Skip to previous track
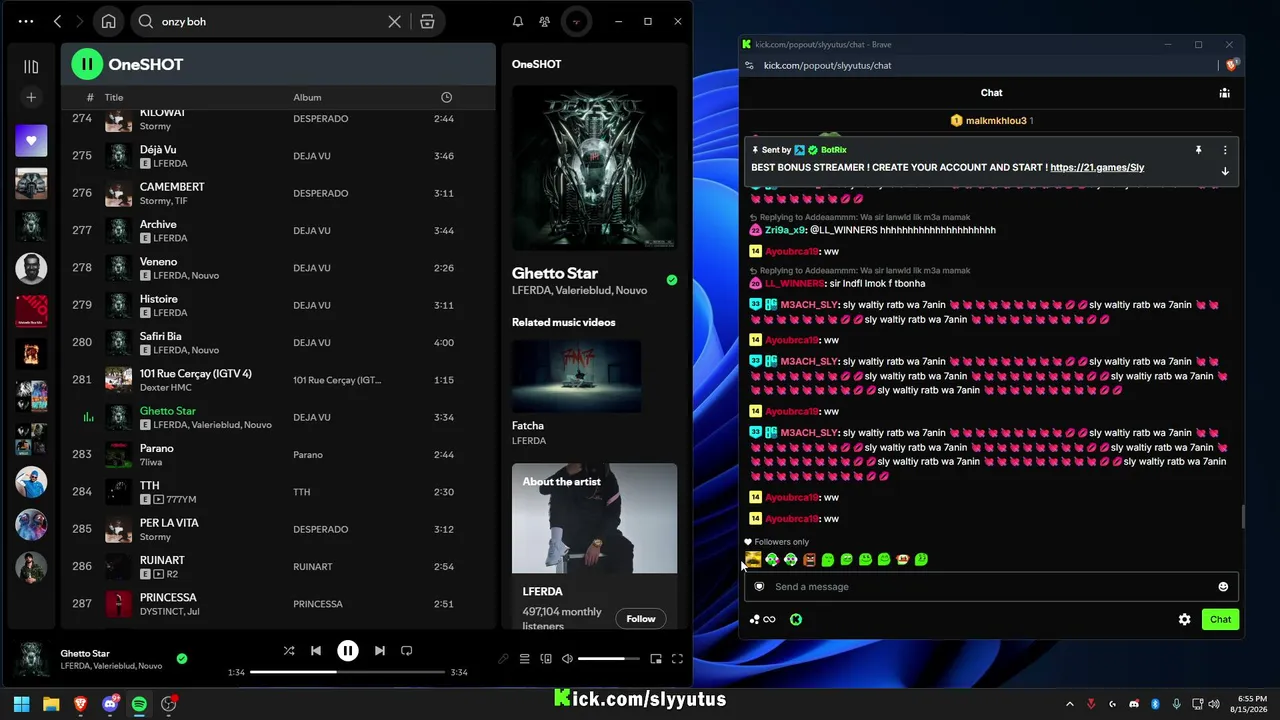Viewport: 1280px width, 720px height. click(316, 651)
